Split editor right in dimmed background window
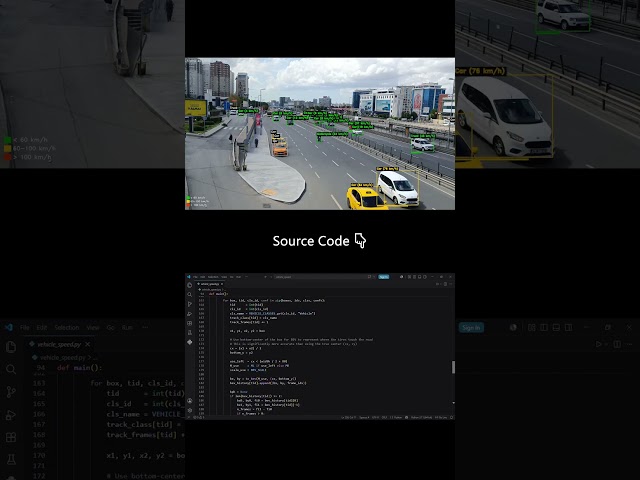 click(x=617, y=344)
